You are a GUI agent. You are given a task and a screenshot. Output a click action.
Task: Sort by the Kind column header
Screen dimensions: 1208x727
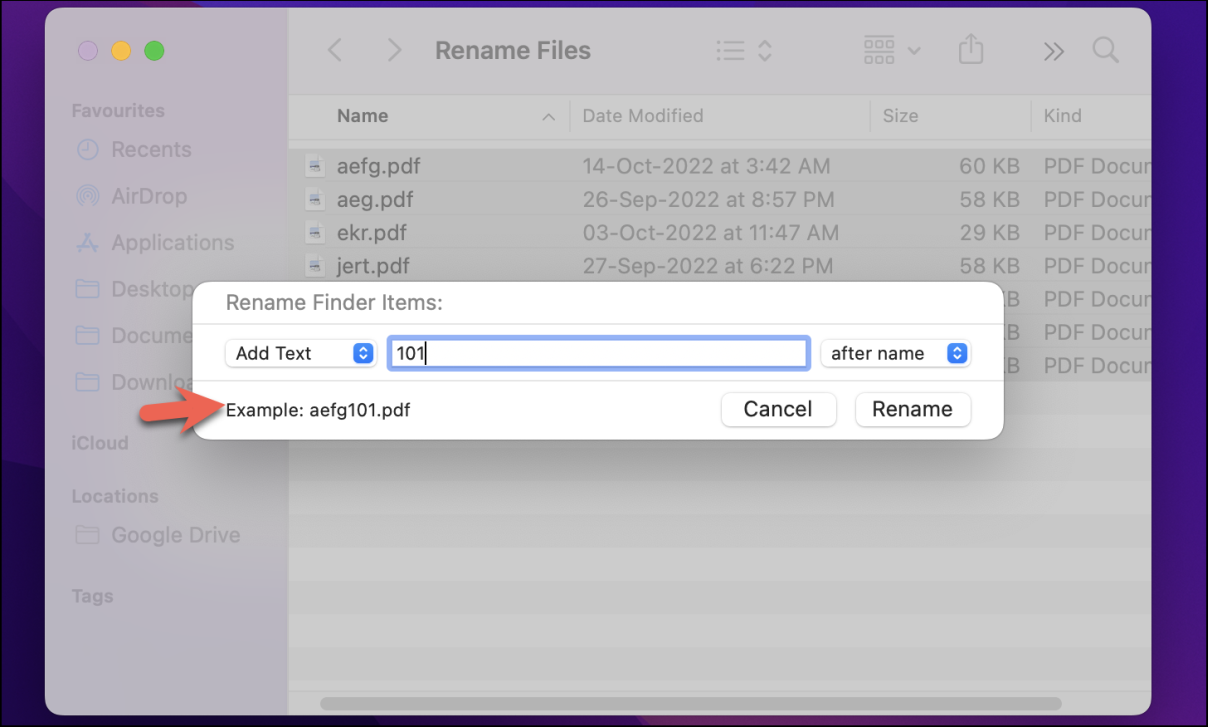coord(1062,116)
